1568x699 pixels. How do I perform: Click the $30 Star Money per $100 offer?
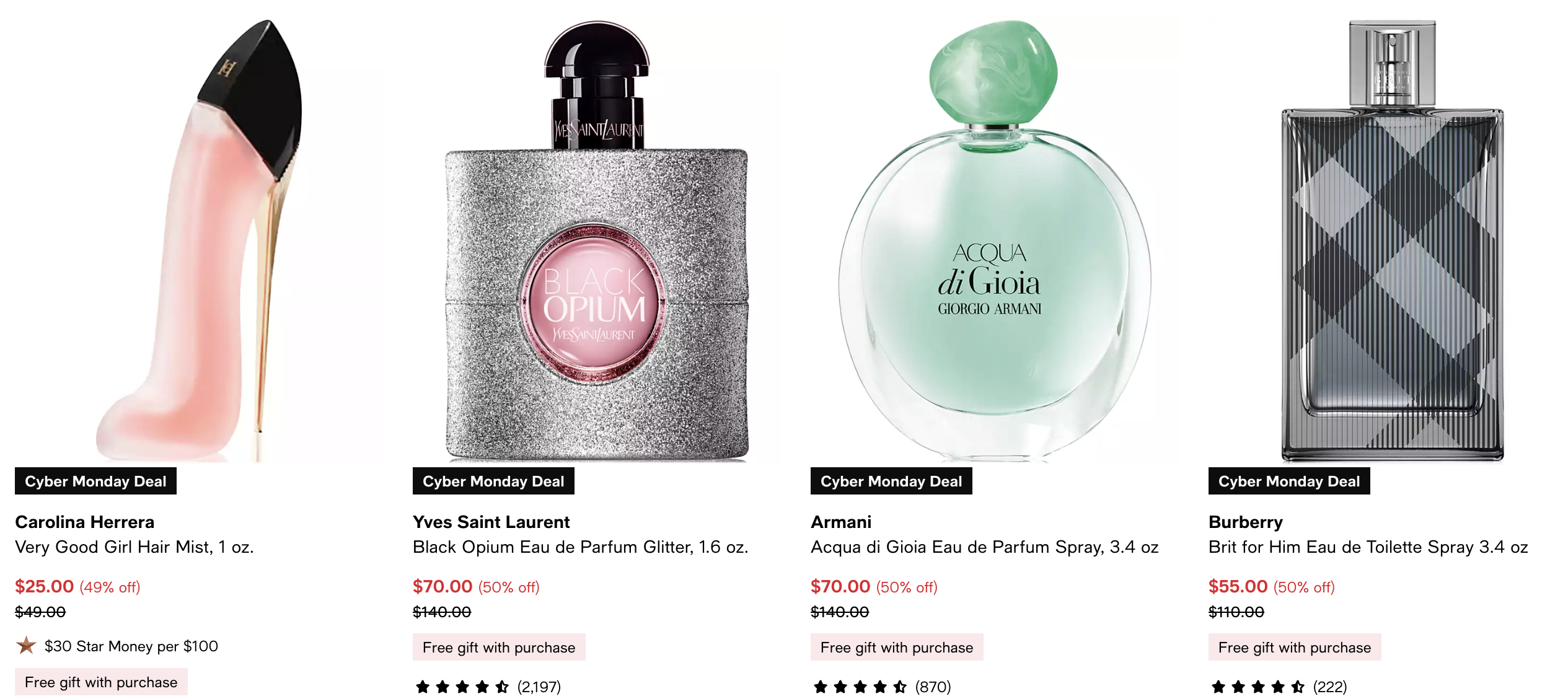[x=131, y=646]
